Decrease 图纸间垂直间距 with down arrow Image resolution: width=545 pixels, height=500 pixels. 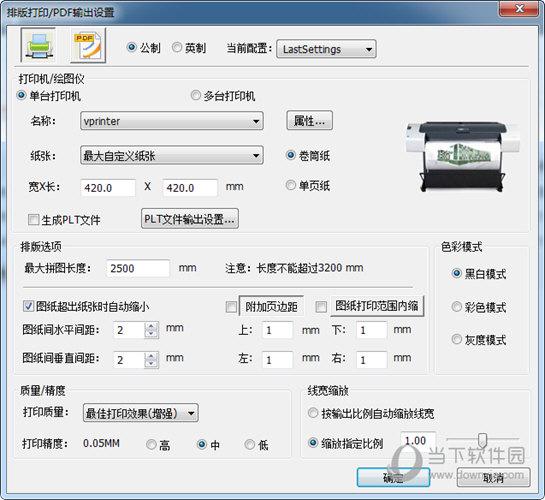[x=151, y=364]
